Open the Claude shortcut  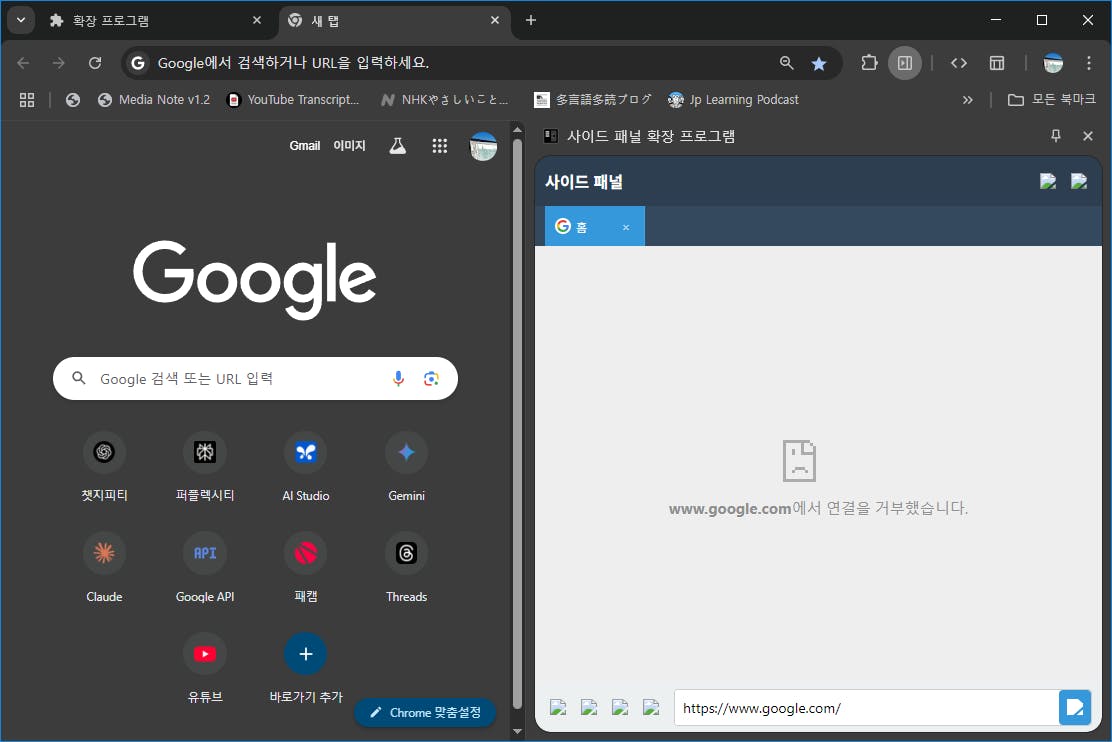[x=104, y=565]
